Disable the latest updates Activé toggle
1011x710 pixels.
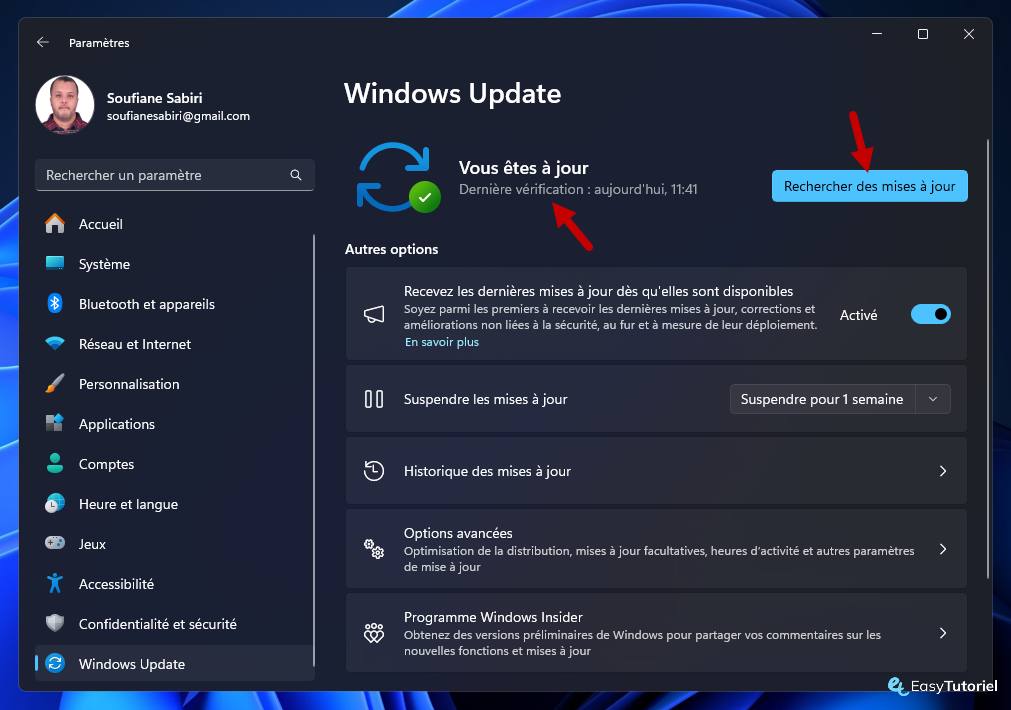930,315
